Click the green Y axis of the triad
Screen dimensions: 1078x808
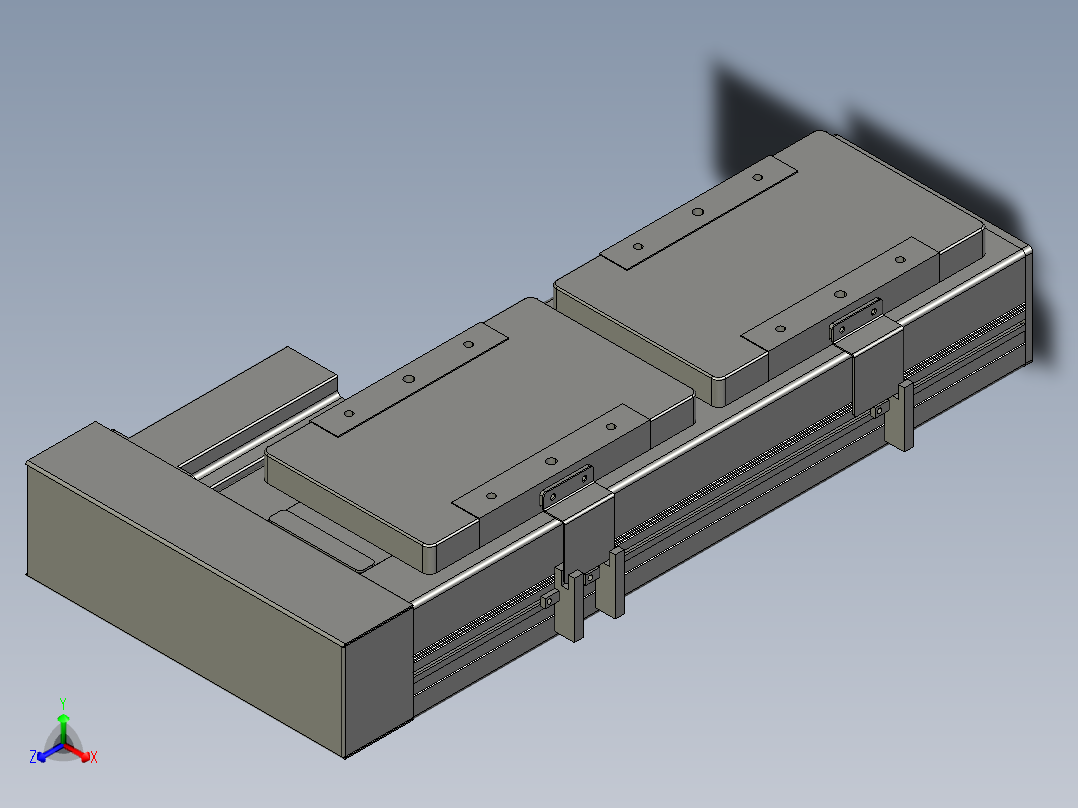pos(63,726)
